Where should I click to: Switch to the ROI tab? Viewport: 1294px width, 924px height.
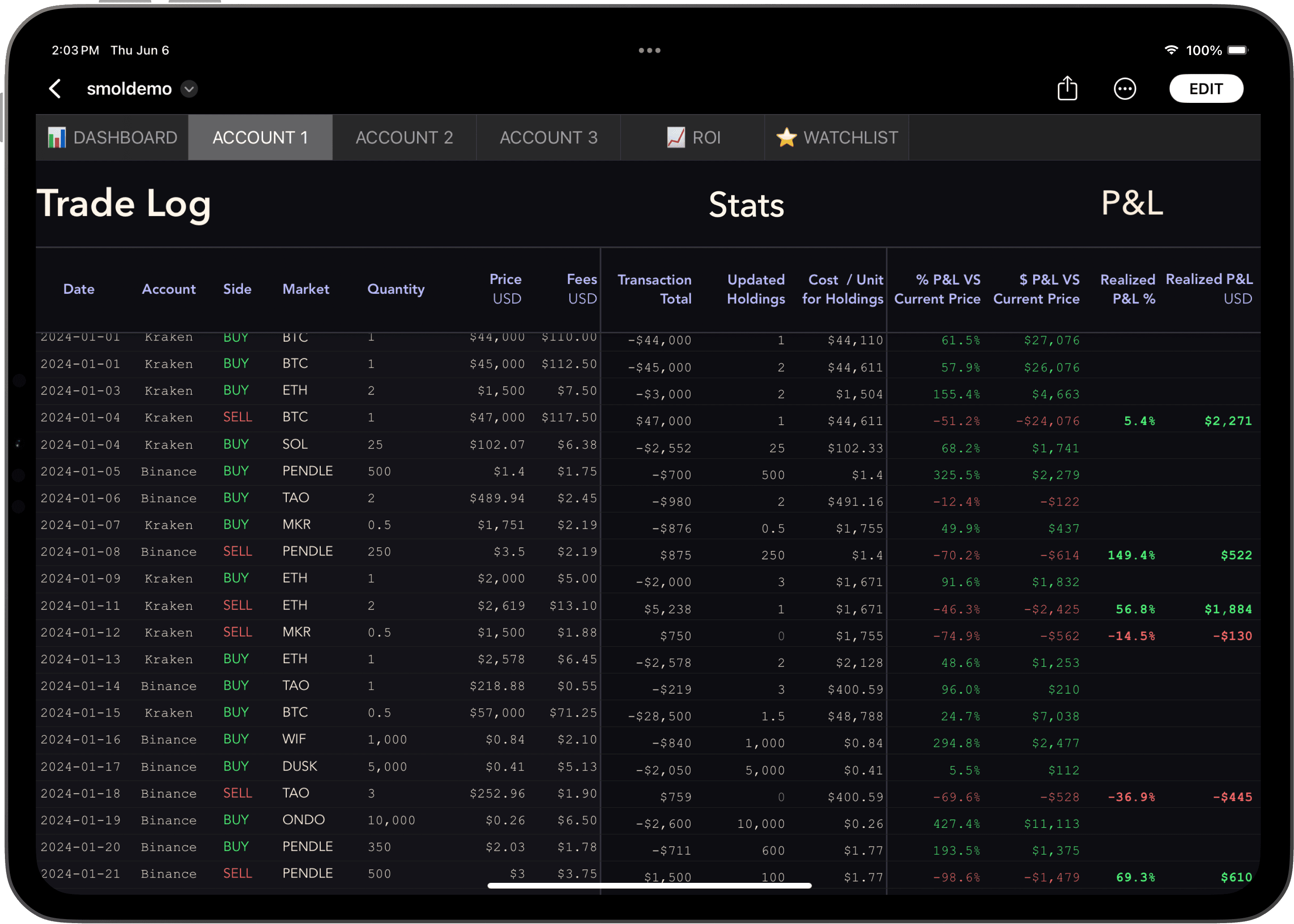[x=692, y=137]
